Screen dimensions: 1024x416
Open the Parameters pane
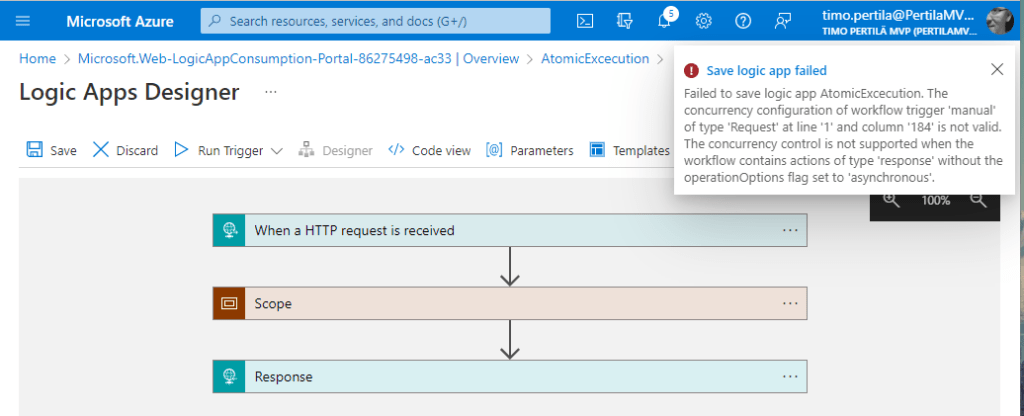[x=530, y=150]
